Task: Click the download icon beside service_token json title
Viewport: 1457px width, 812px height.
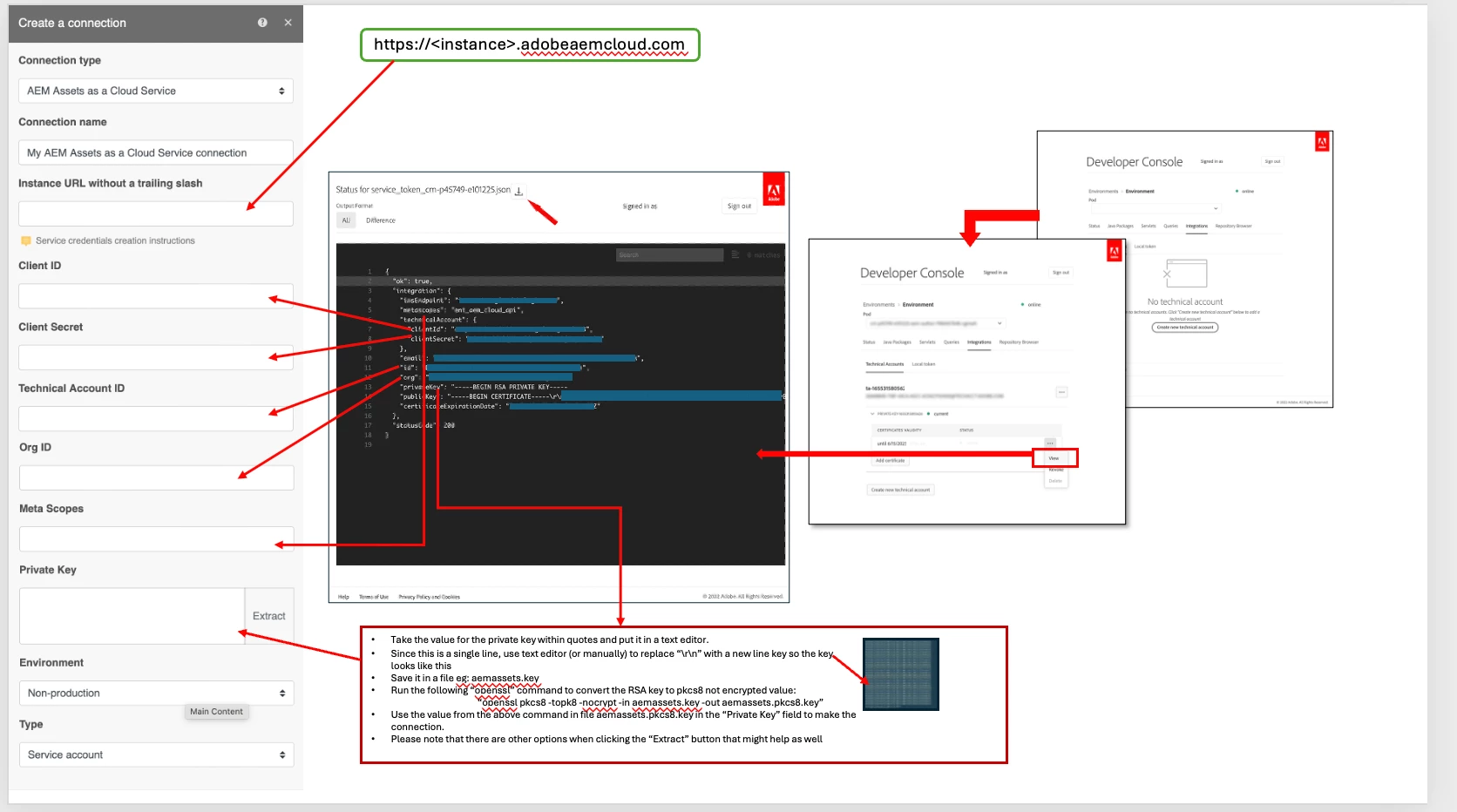Action: coord(518,191)
